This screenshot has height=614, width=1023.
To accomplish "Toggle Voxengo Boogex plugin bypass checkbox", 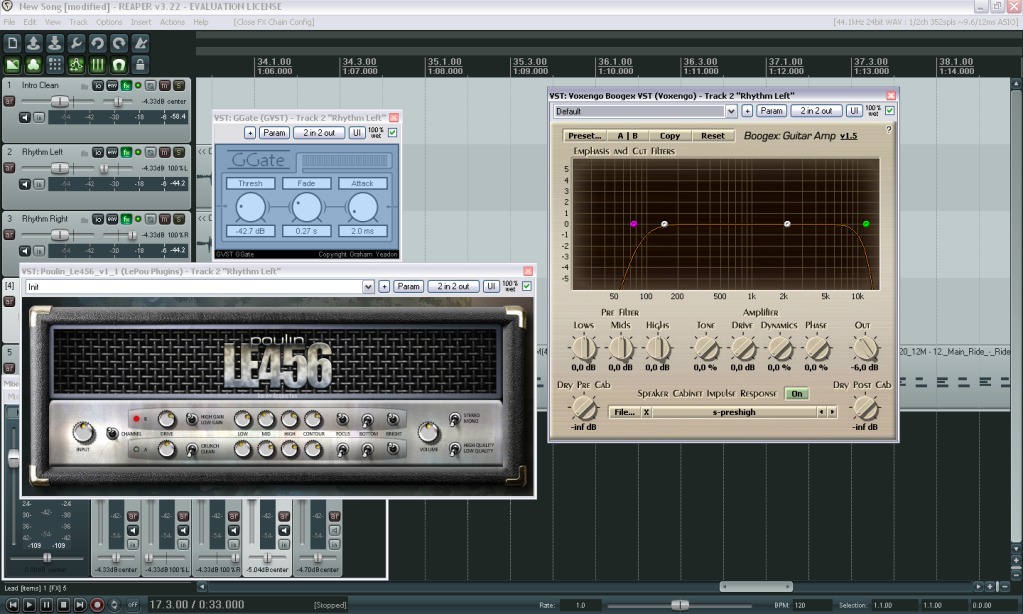I will click(889, 111).
